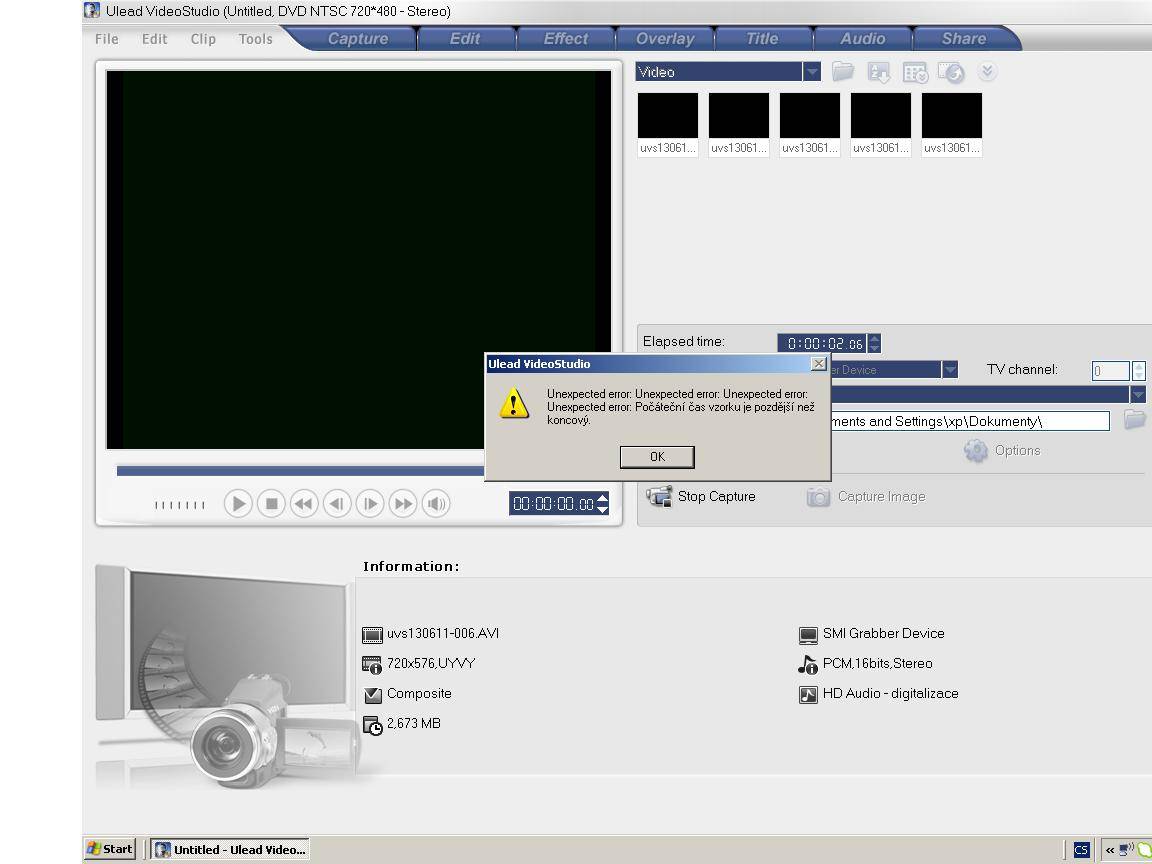The width and height of the screenshot is (1152, 864).
Task: Click the CS language indicator in tray
Action: click(x=1081, y=850)
